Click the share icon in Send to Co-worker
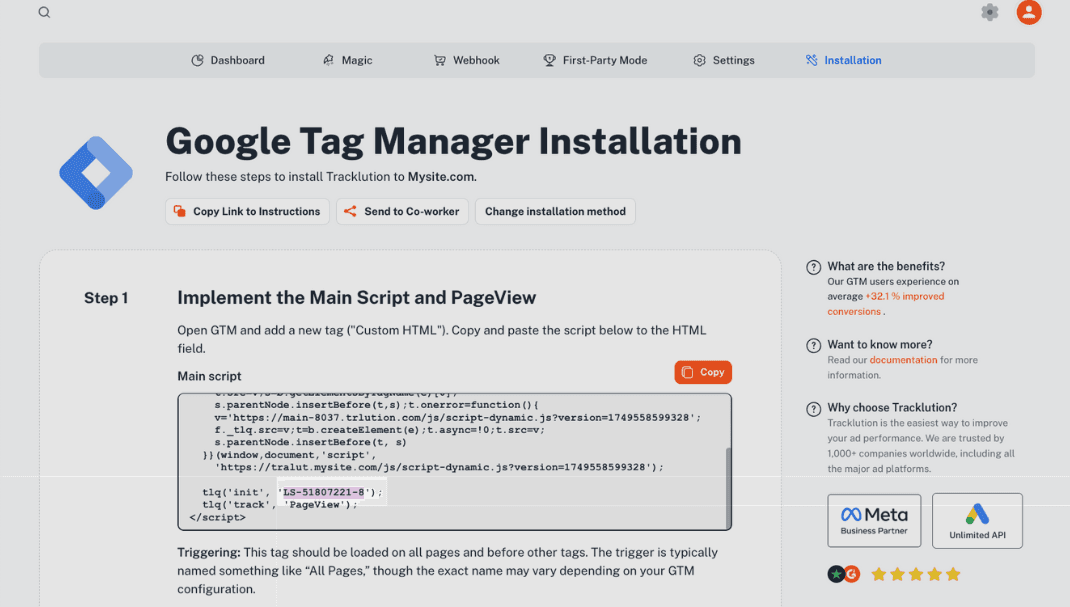Viewport: 1070px width, 607px height. (350, 211)
